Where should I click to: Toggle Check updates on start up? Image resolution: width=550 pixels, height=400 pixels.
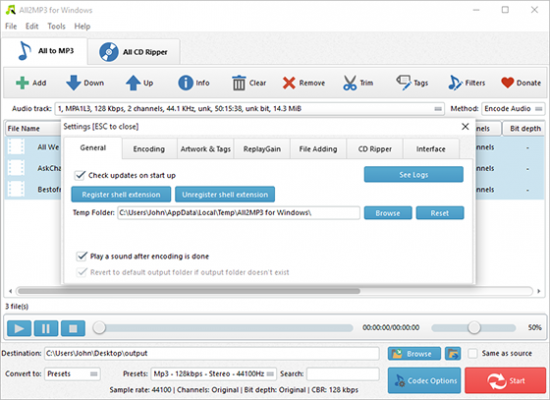tap(80, 175)
